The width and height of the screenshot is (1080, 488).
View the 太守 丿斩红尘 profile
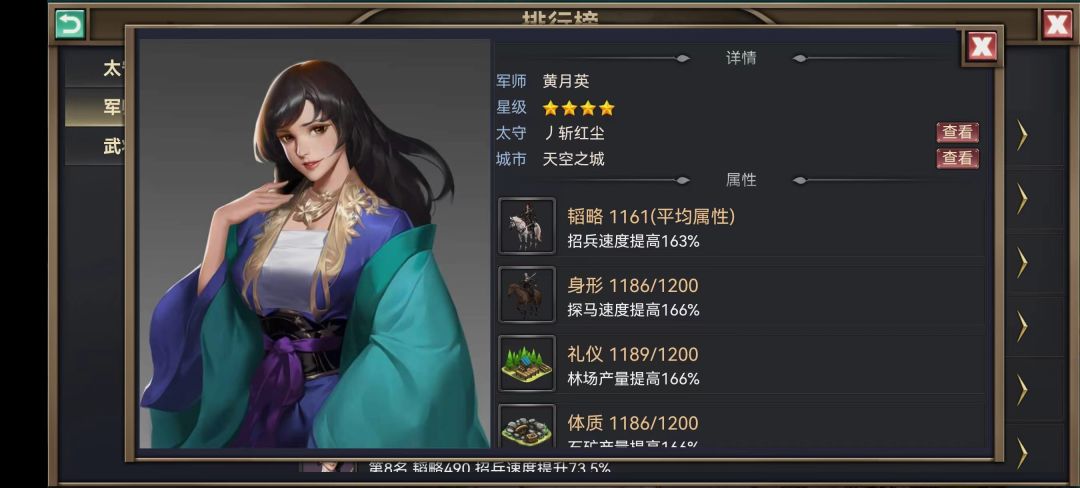[x=957, y=132]
